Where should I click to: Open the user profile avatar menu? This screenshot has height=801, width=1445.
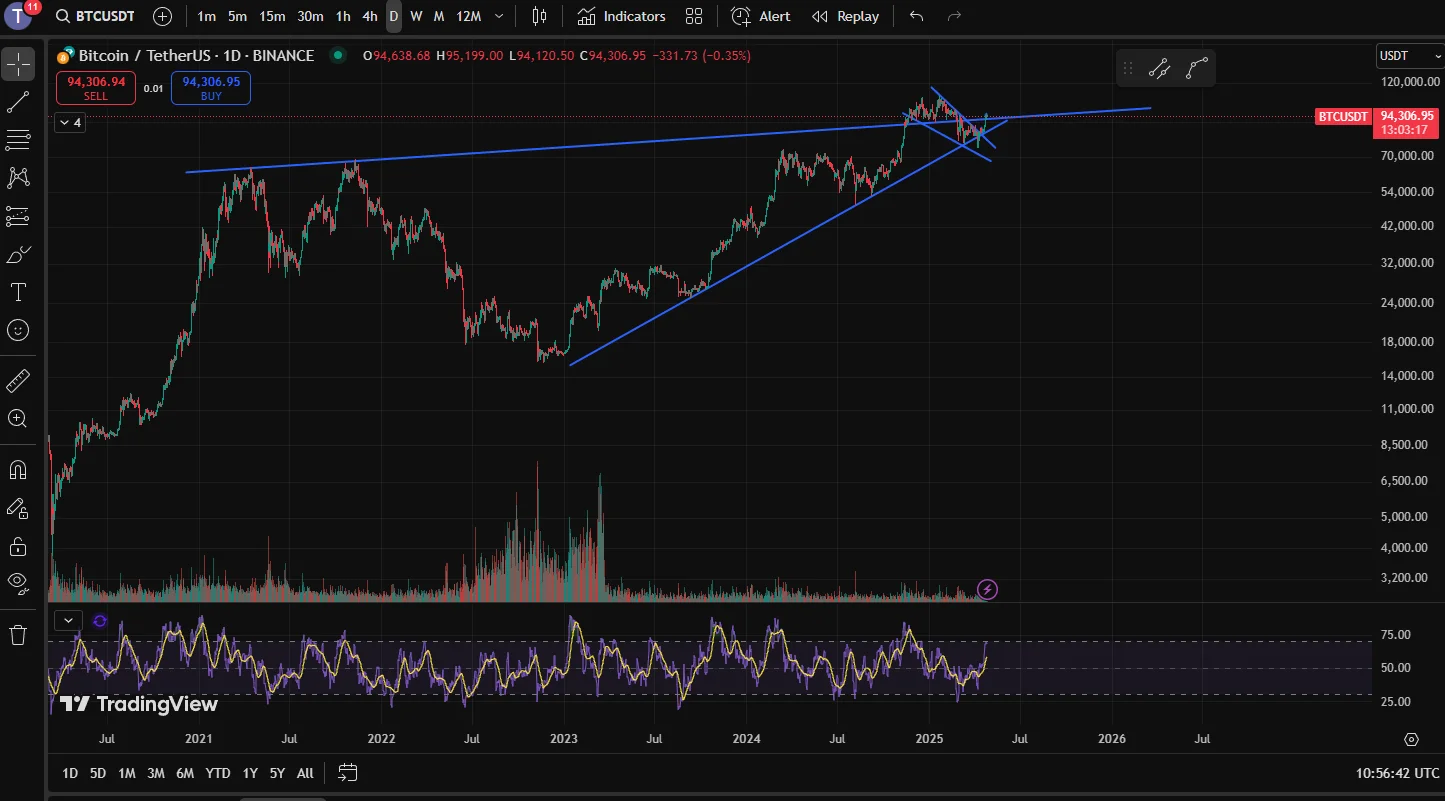point(20,16)
